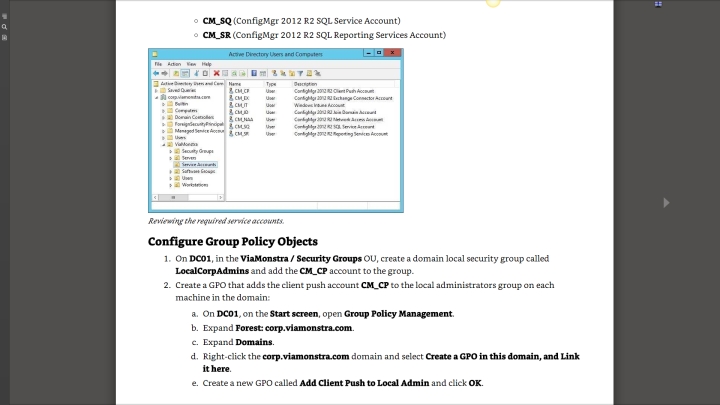Open the table of contents sidebar icon
720x405 pixels.
pyautogui.click(x=5, y=17)
